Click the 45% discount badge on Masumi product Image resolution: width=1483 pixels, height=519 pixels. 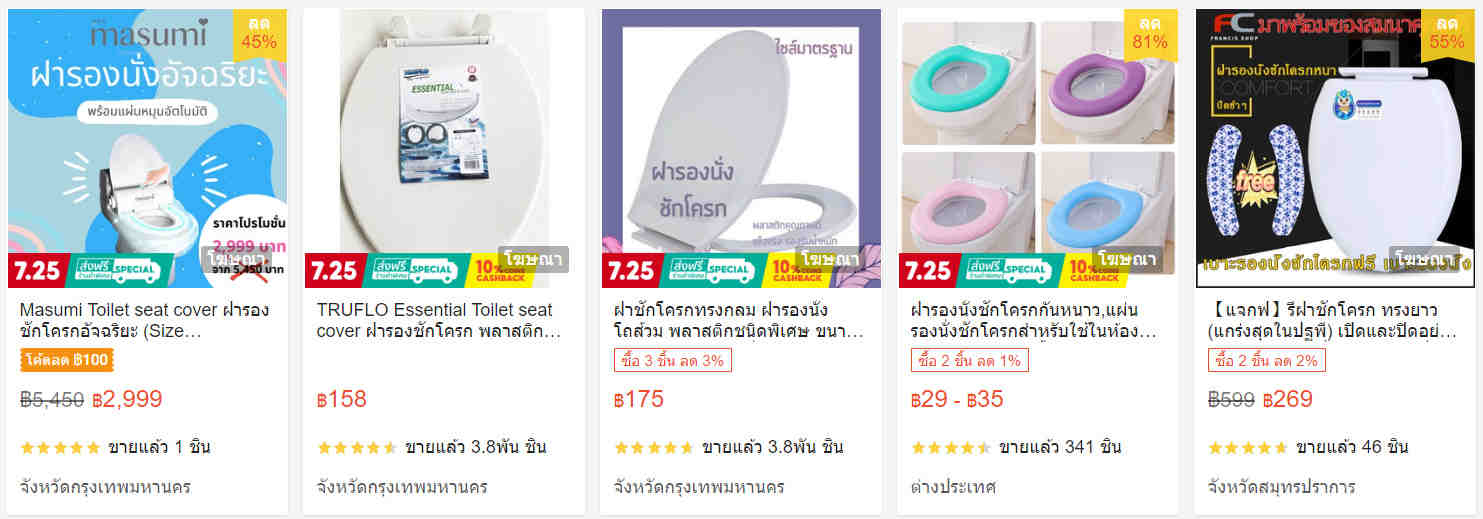259,32
